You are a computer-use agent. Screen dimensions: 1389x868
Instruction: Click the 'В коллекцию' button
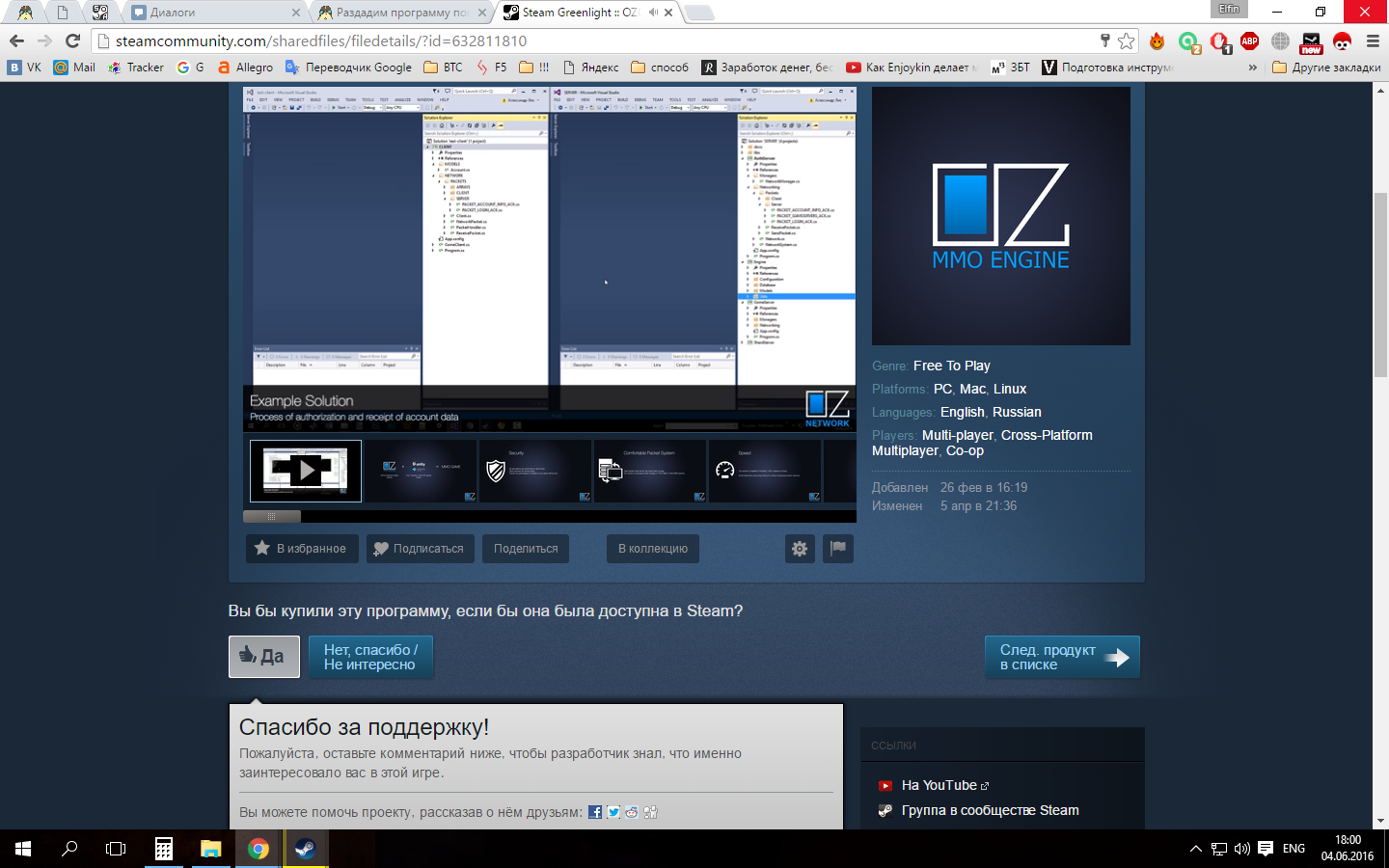pyautogui.click(x=653, y=549)
